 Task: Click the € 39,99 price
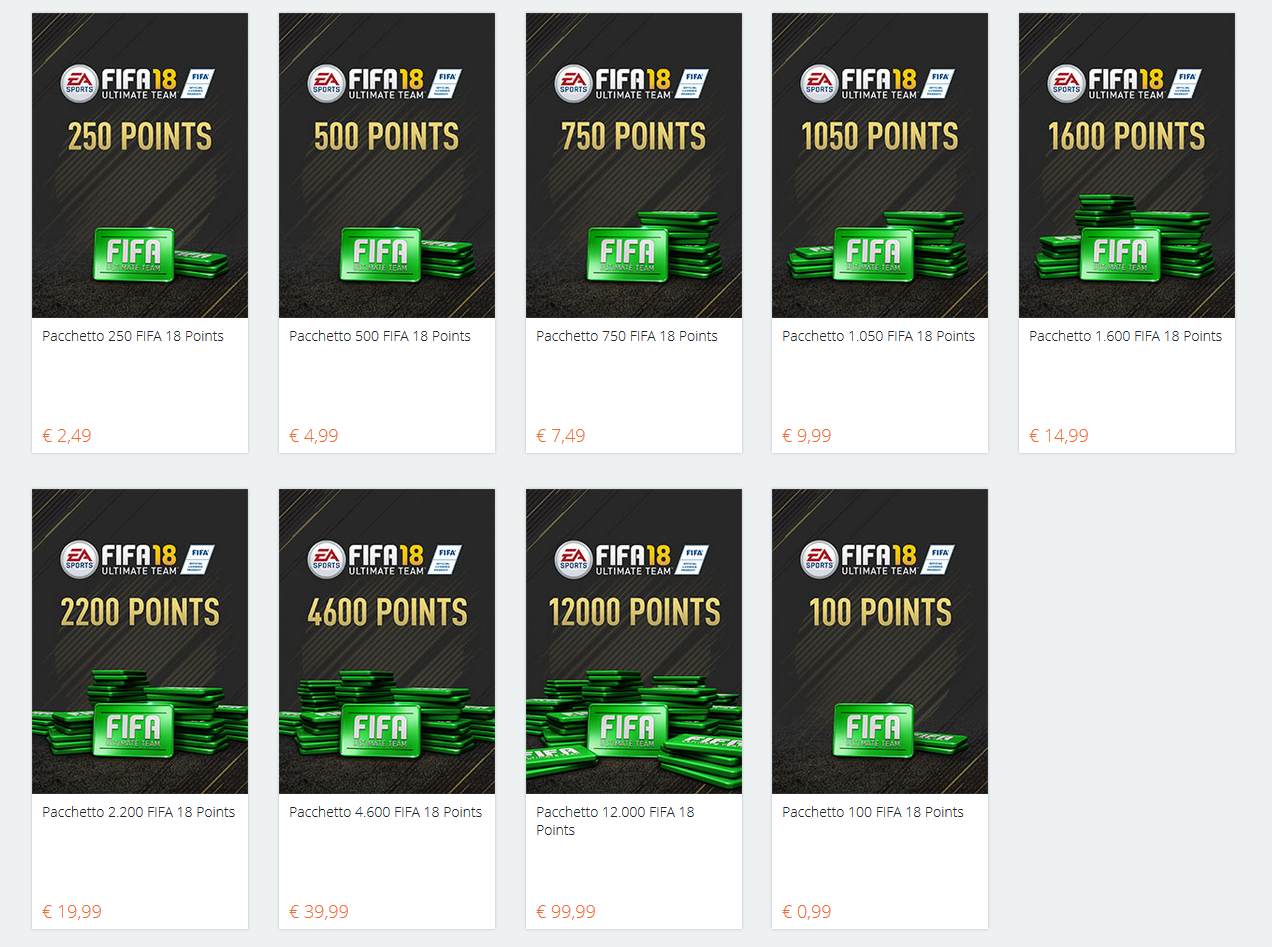319,912
